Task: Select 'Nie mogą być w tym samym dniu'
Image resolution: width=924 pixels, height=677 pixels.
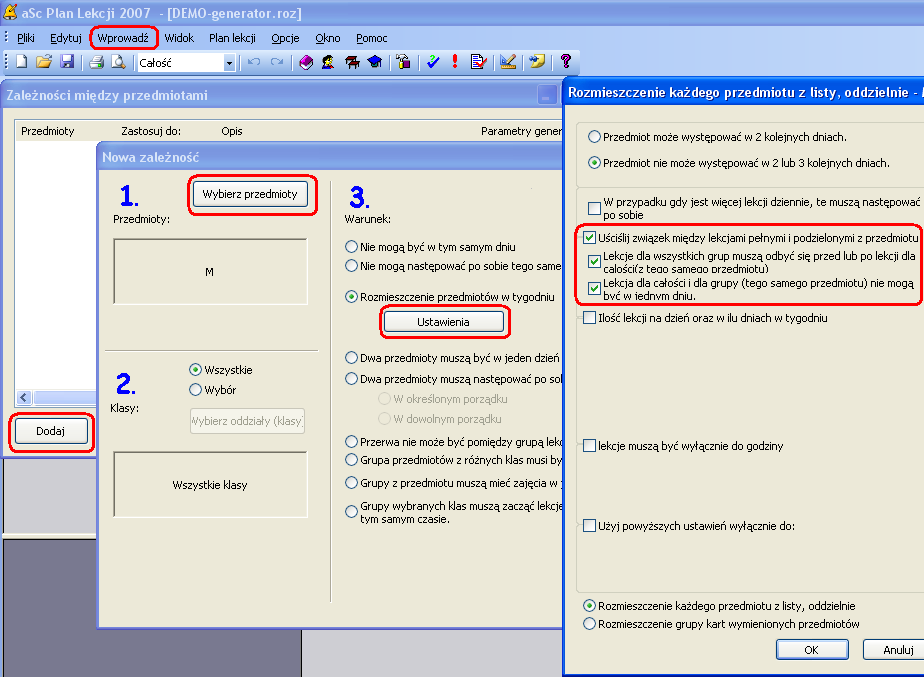Action: (x=351, y=247)
